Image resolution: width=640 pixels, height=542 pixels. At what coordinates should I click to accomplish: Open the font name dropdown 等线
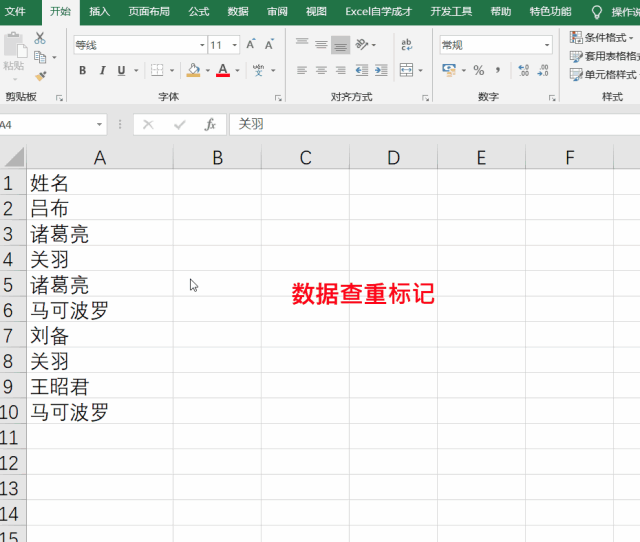tap(202, 45)
